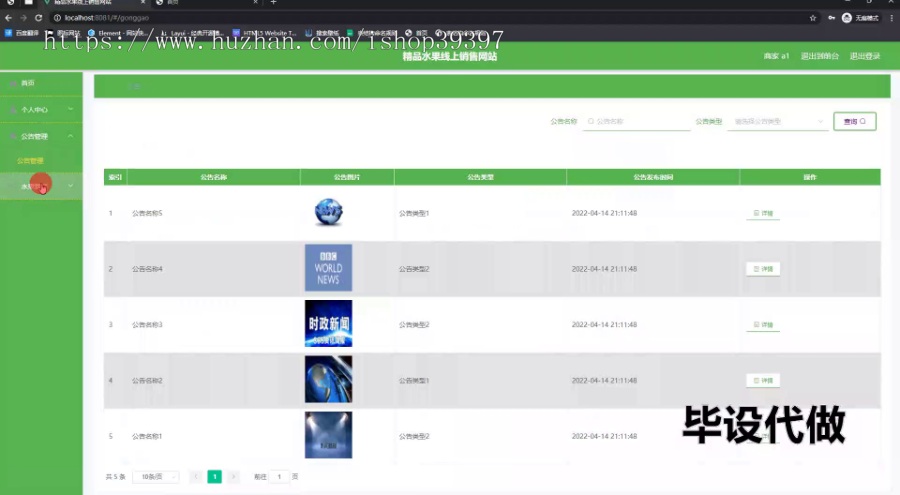This screenshot has height=495, width=900.
Task: Open the password key icon in the address bar
Action: [831, 18]
